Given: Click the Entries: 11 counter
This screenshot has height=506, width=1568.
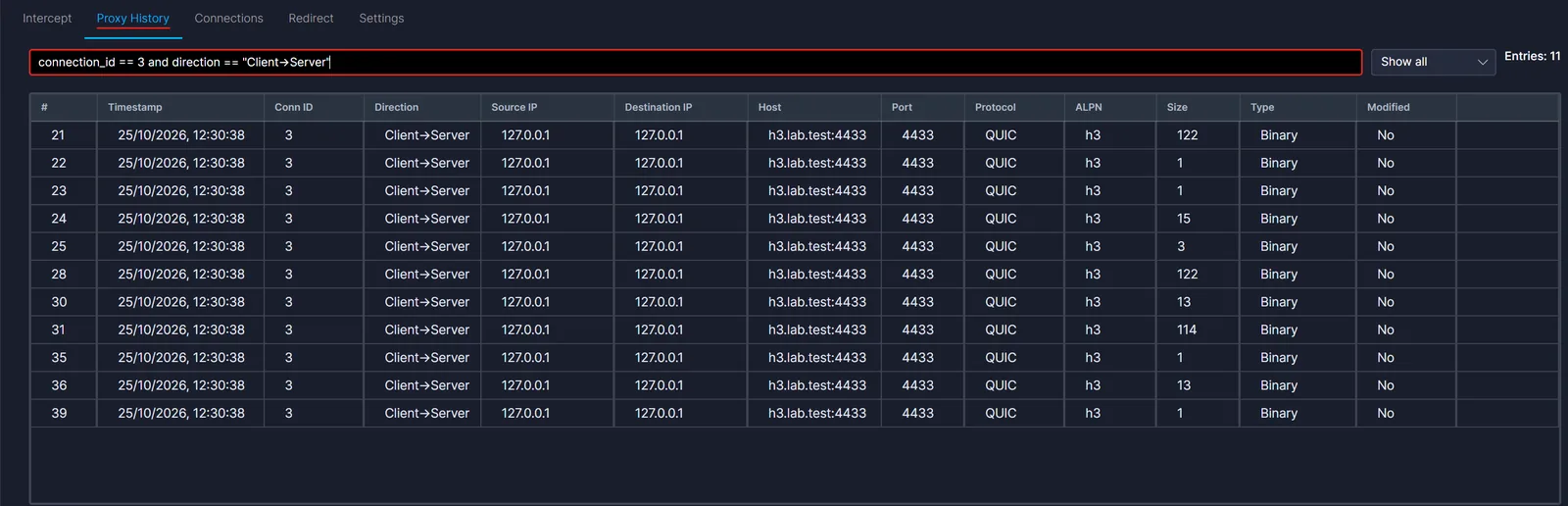Looking at the screenshot, I should pyautogui.click(x=1533, y=56).
